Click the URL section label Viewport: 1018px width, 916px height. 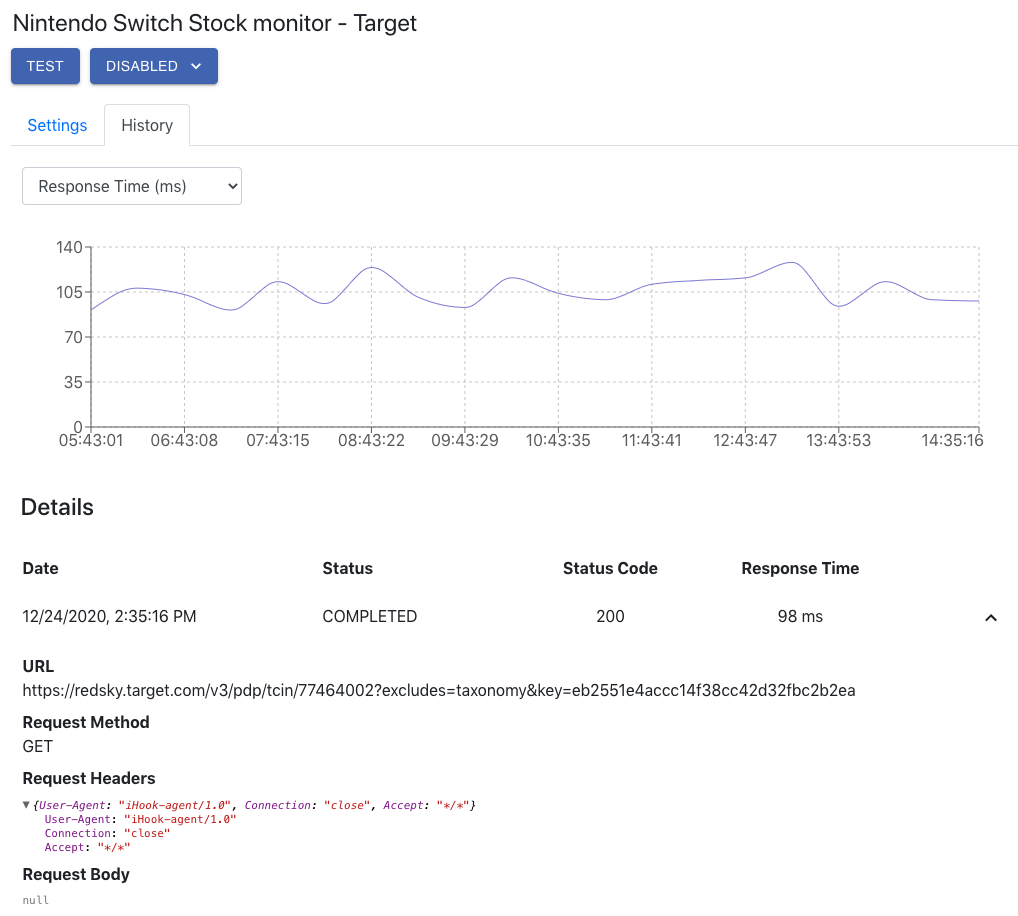[x=38, y=666]
